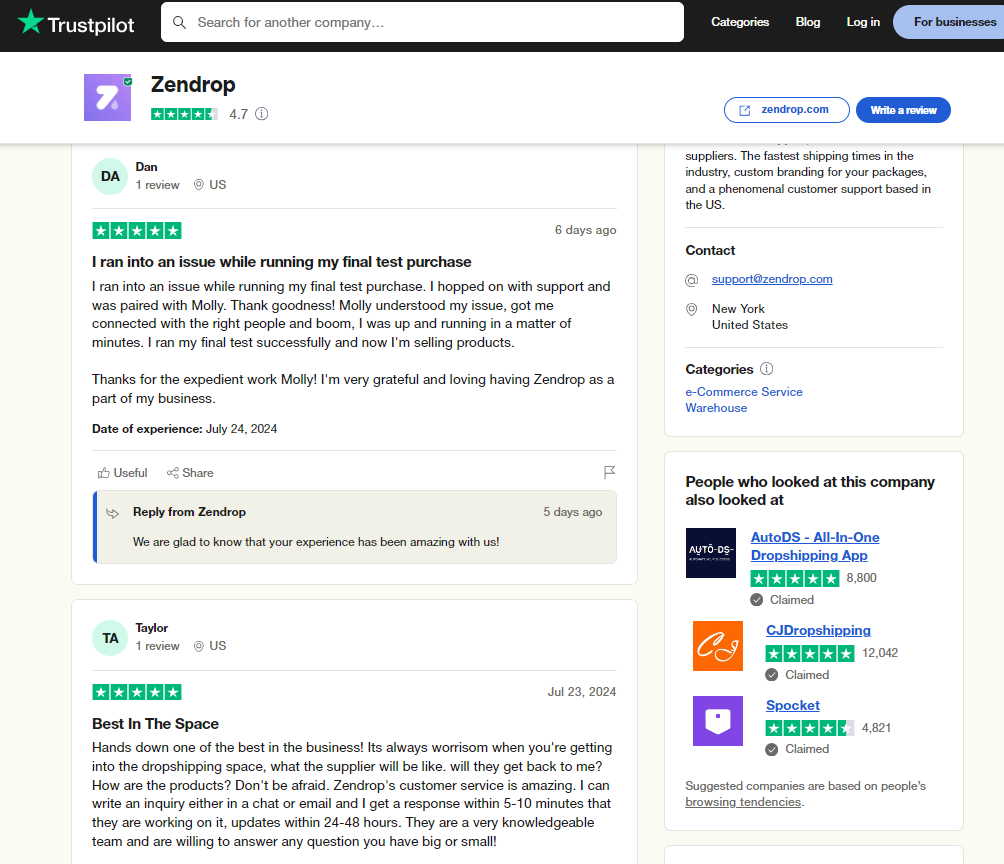1004x864 pixels.
Task: Click the '5 days ago' reply date
Action: coord(572,512)
